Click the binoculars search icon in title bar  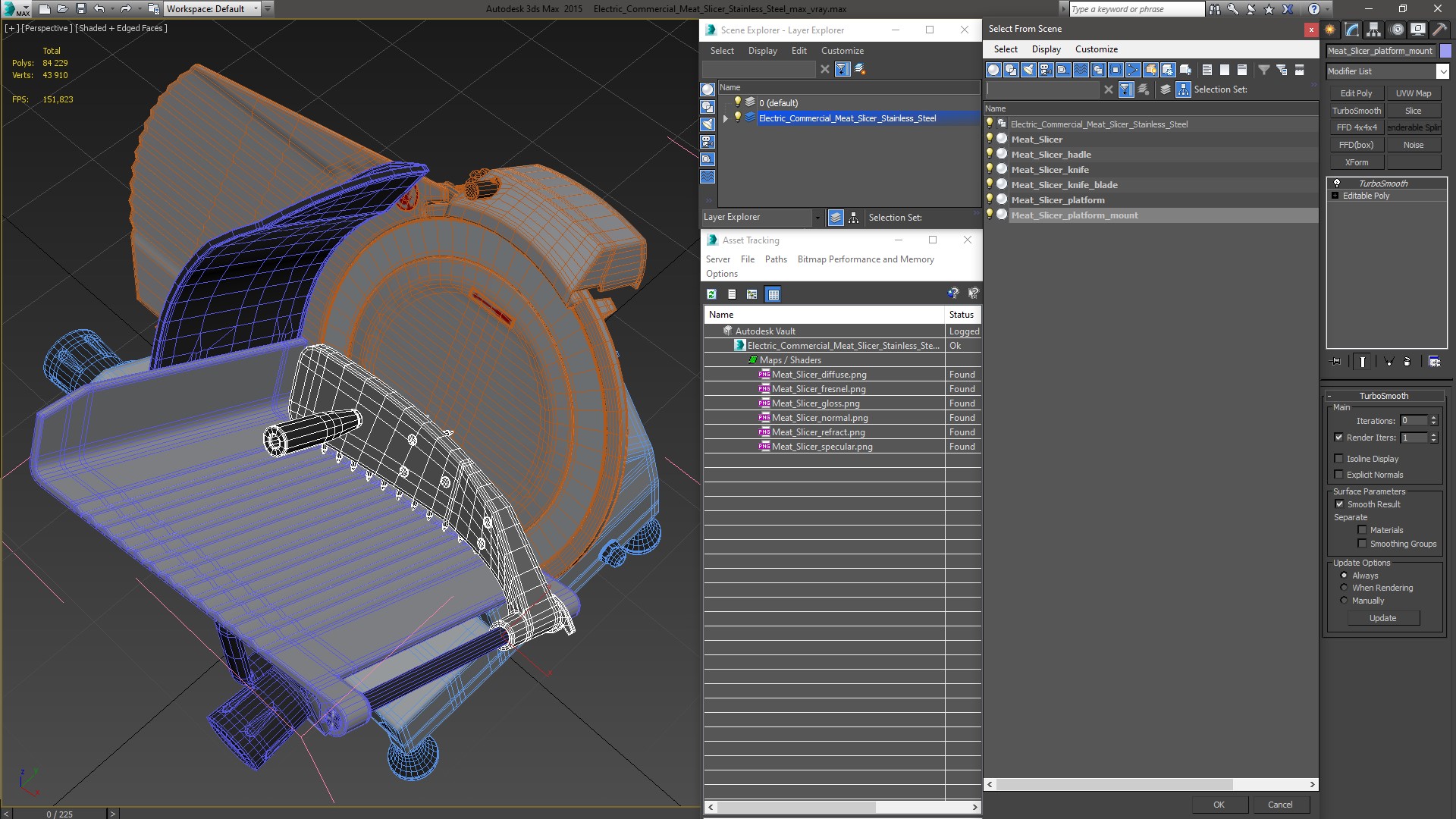(x=1215, y=9)
